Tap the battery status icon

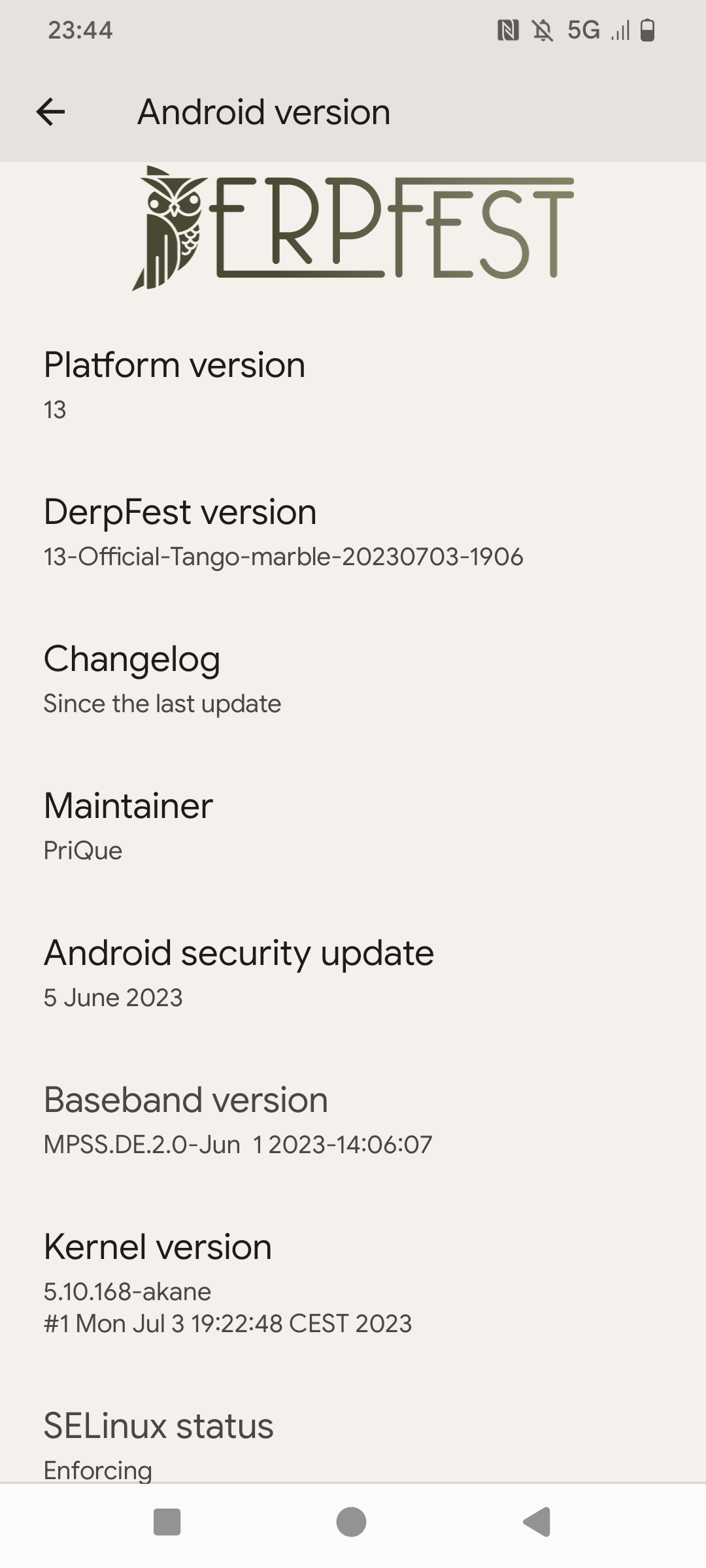point(647,30)
